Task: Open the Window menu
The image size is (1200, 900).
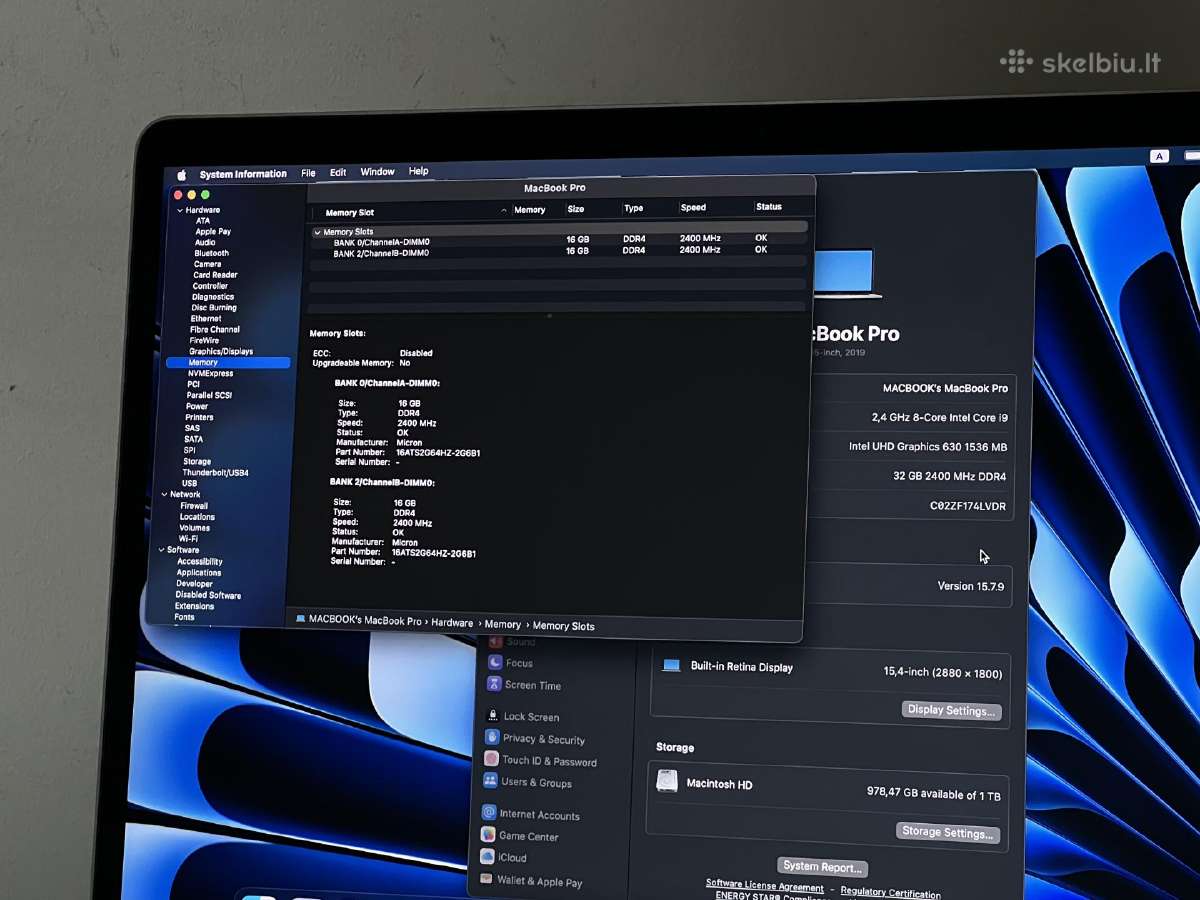Action: tap(377, 172)
